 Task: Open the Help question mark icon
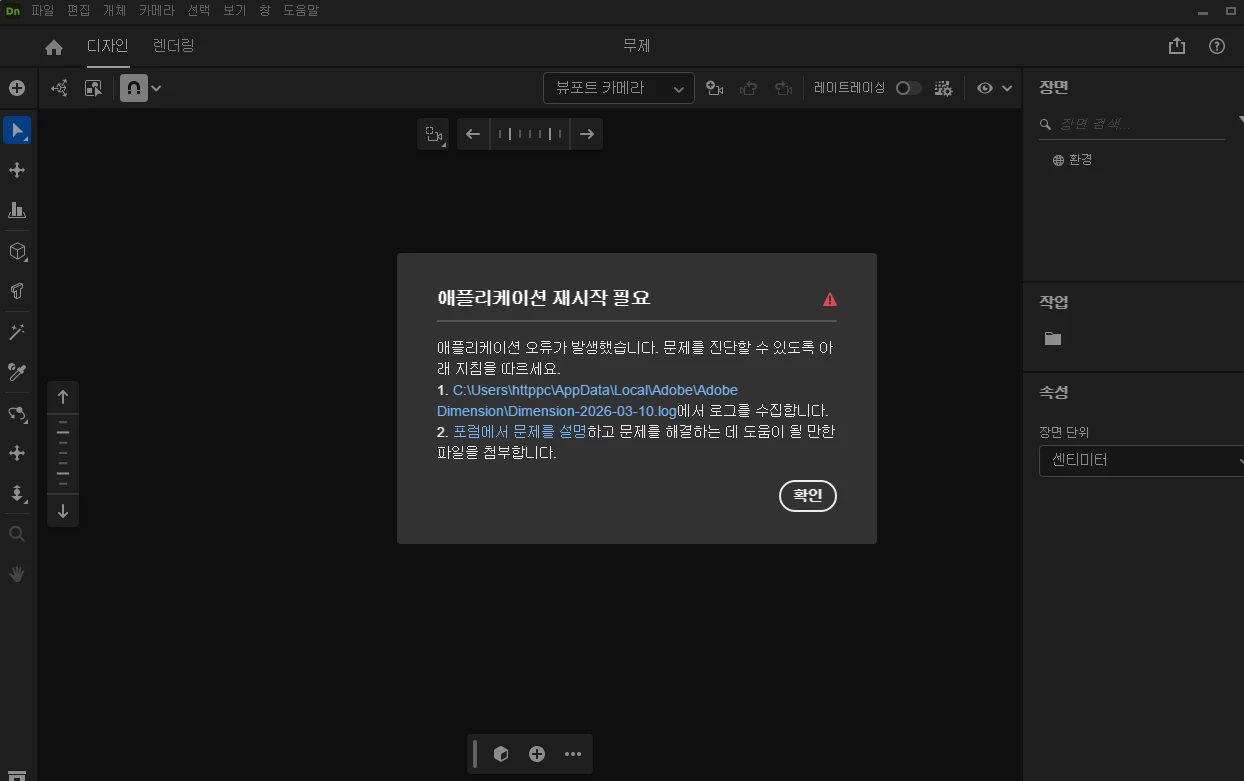pyautogui.click(x=1217, y=46)
